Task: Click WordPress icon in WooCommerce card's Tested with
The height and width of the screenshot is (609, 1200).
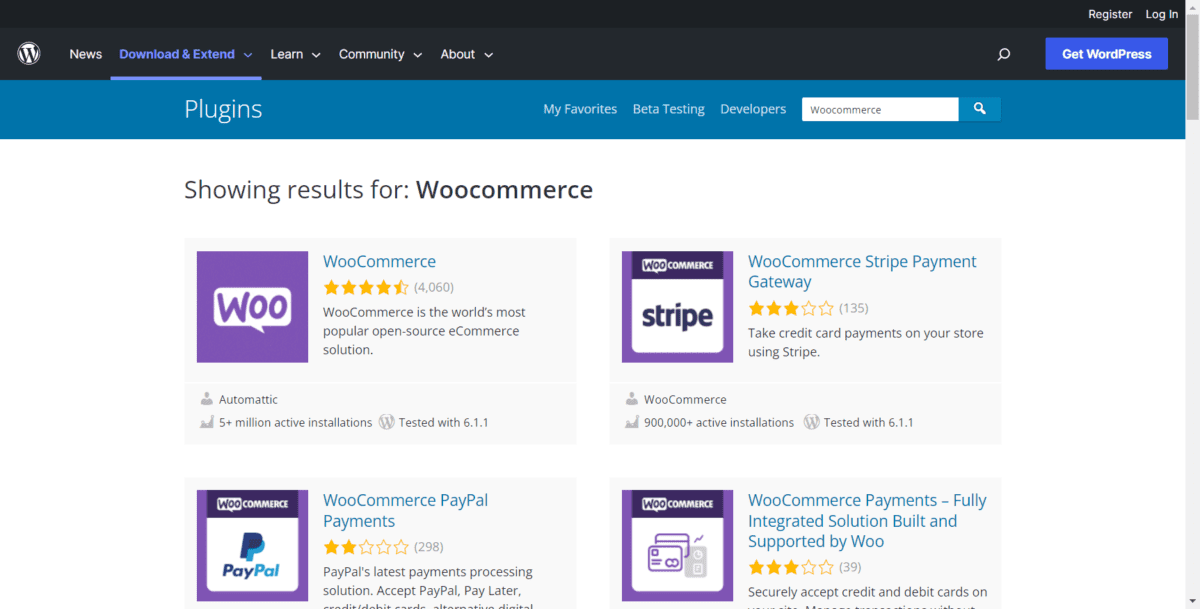Action: (387, 422)
